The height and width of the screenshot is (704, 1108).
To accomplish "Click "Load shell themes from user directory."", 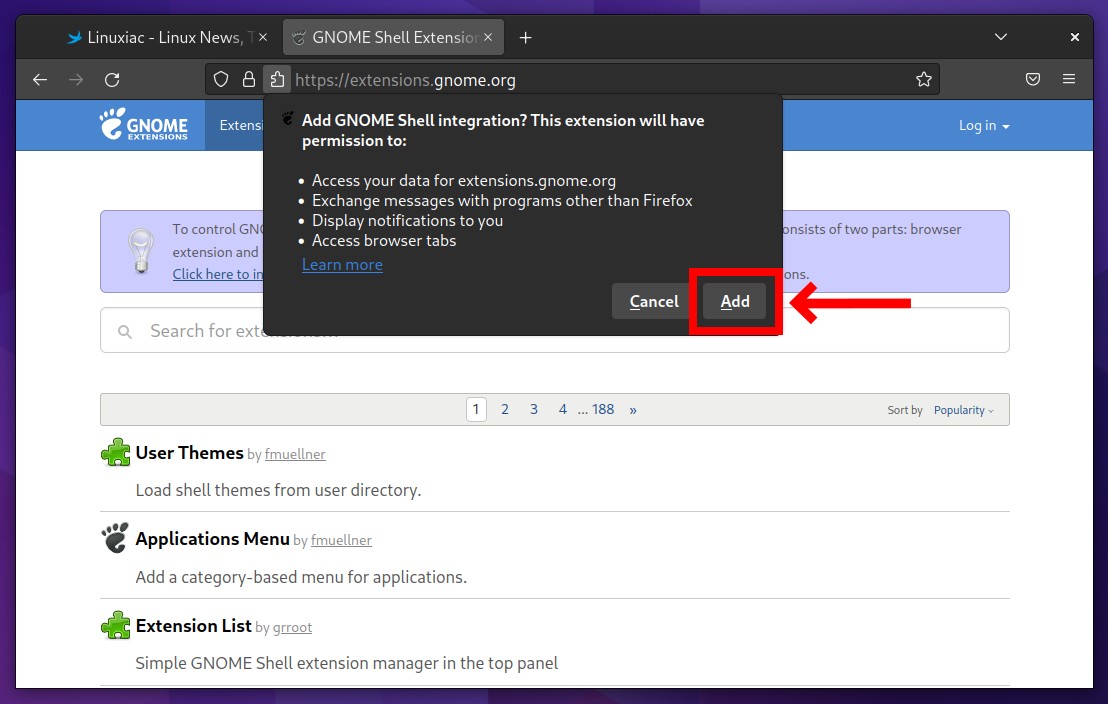I will [x=278, y=490].
